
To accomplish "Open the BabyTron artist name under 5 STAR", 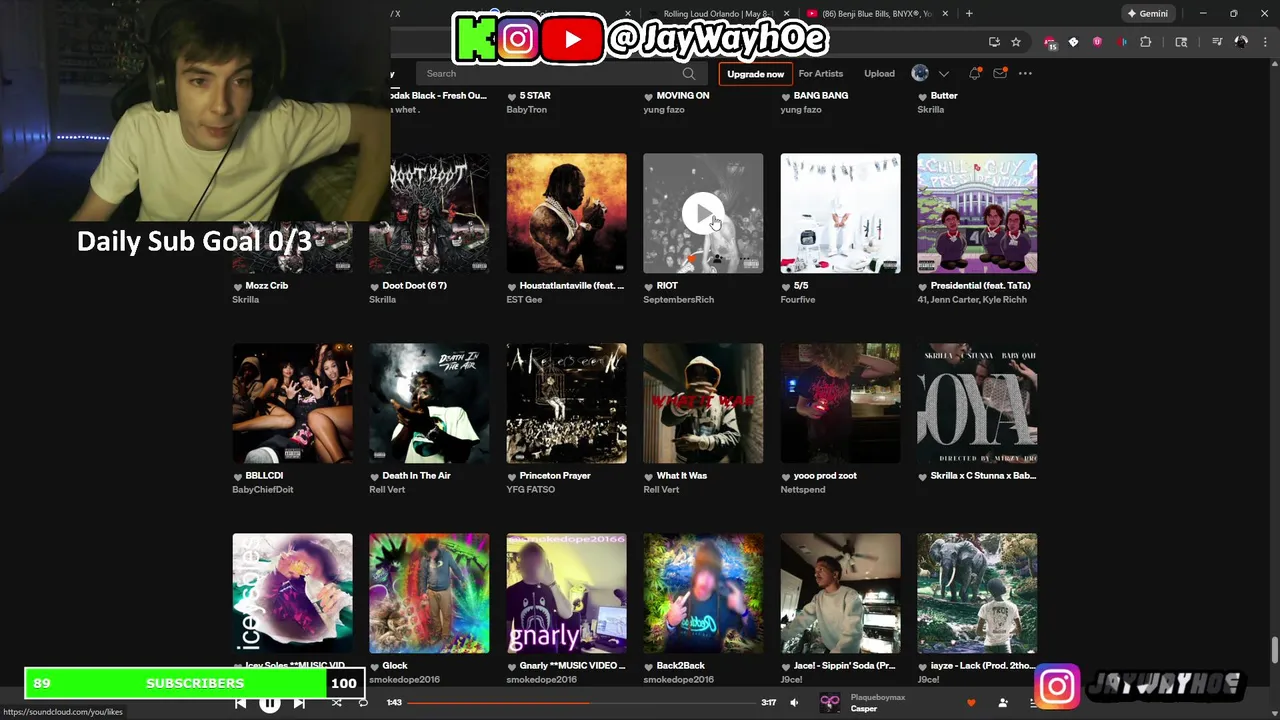I will (526, 109).
